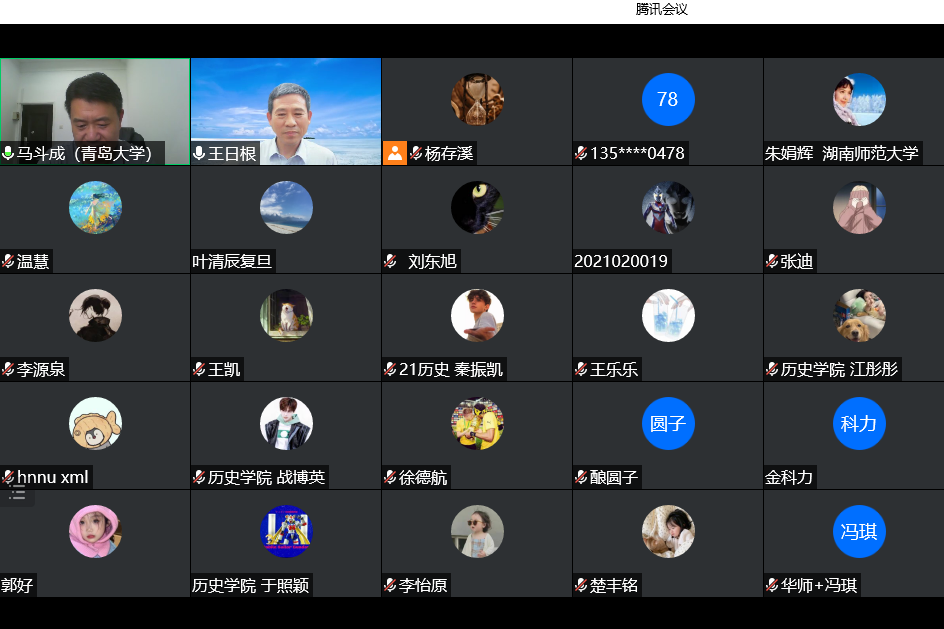Click the footballers avatar of 徐德航
This screenshot has height=629, width=944.
[x=477, y=423]
